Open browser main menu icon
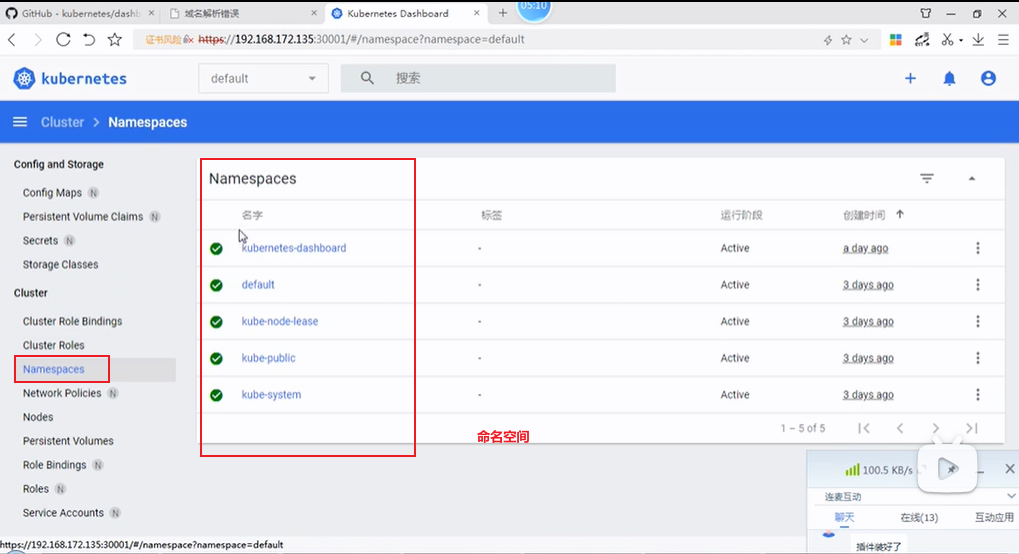Image resolution: width=1019 pixels, height=554 pixels. coord(1003,40)
